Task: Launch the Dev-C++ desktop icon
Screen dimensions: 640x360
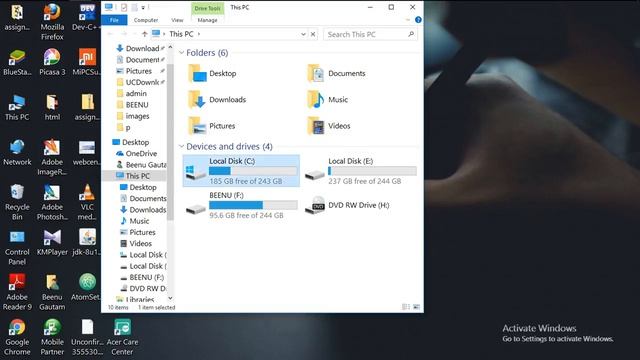Action: (x=87, y=17)
